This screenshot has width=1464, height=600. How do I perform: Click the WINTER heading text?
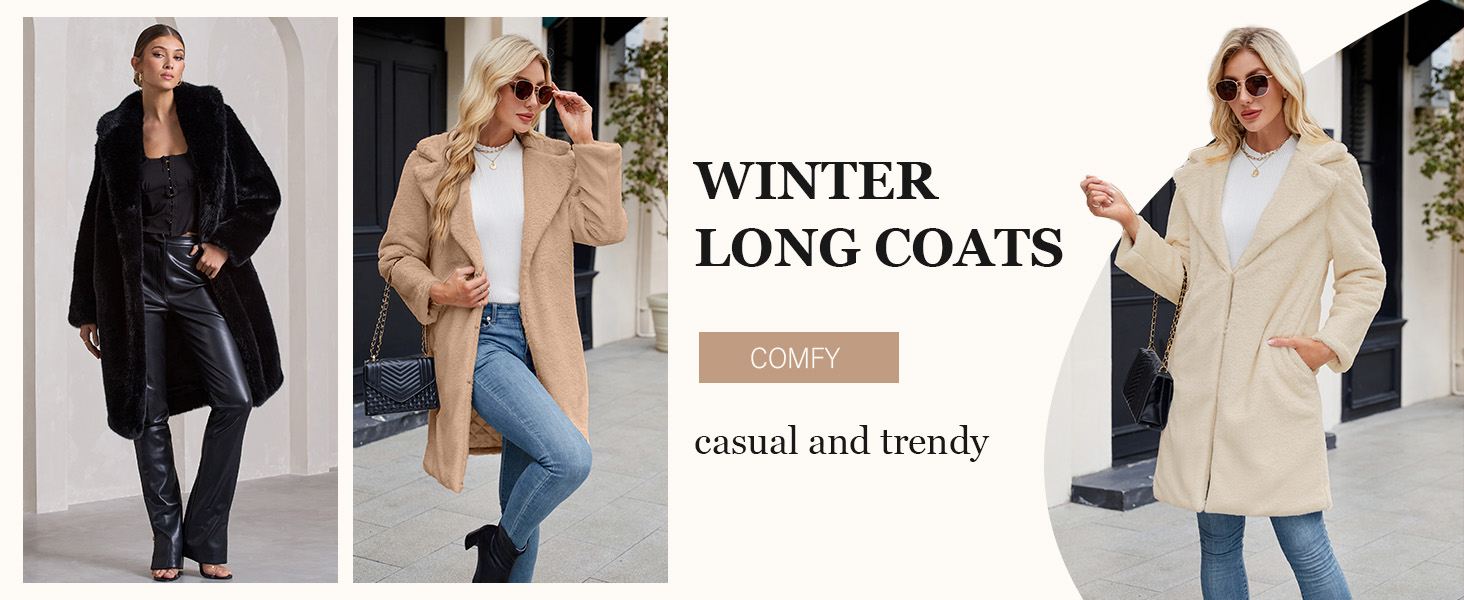tap(816, 181)
